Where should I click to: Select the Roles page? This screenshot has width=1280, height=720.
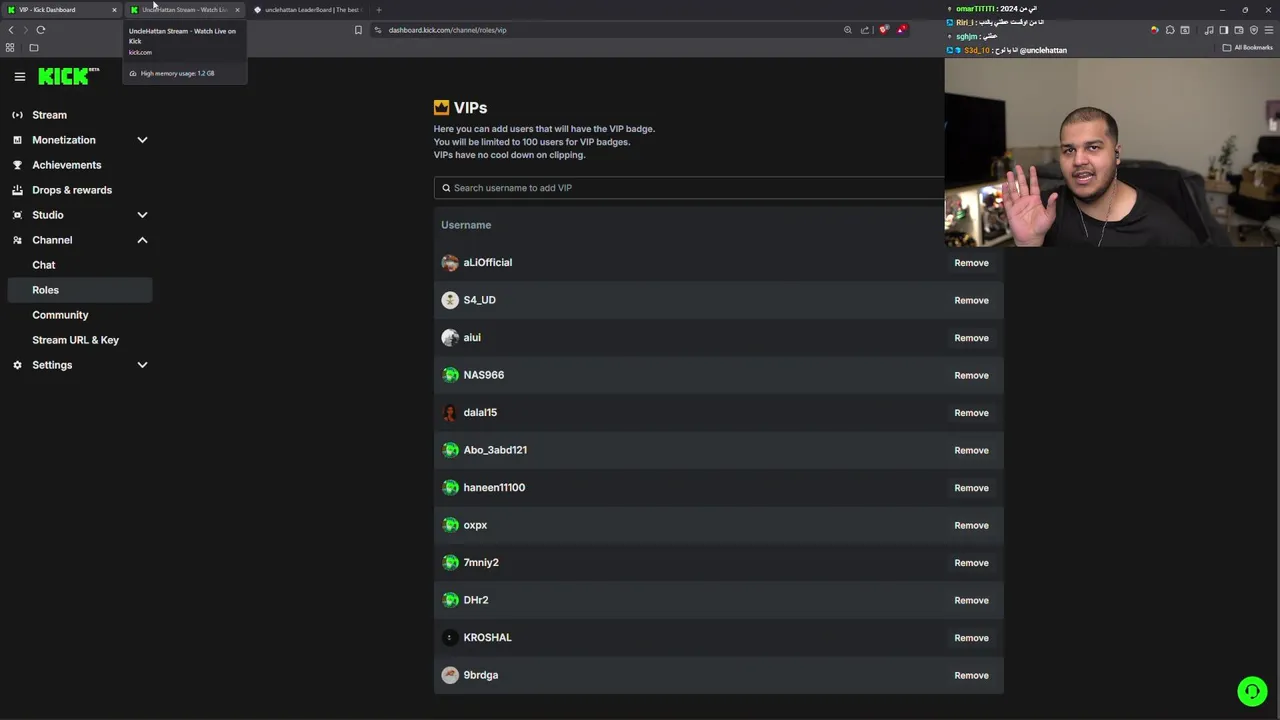pos(79,290)
